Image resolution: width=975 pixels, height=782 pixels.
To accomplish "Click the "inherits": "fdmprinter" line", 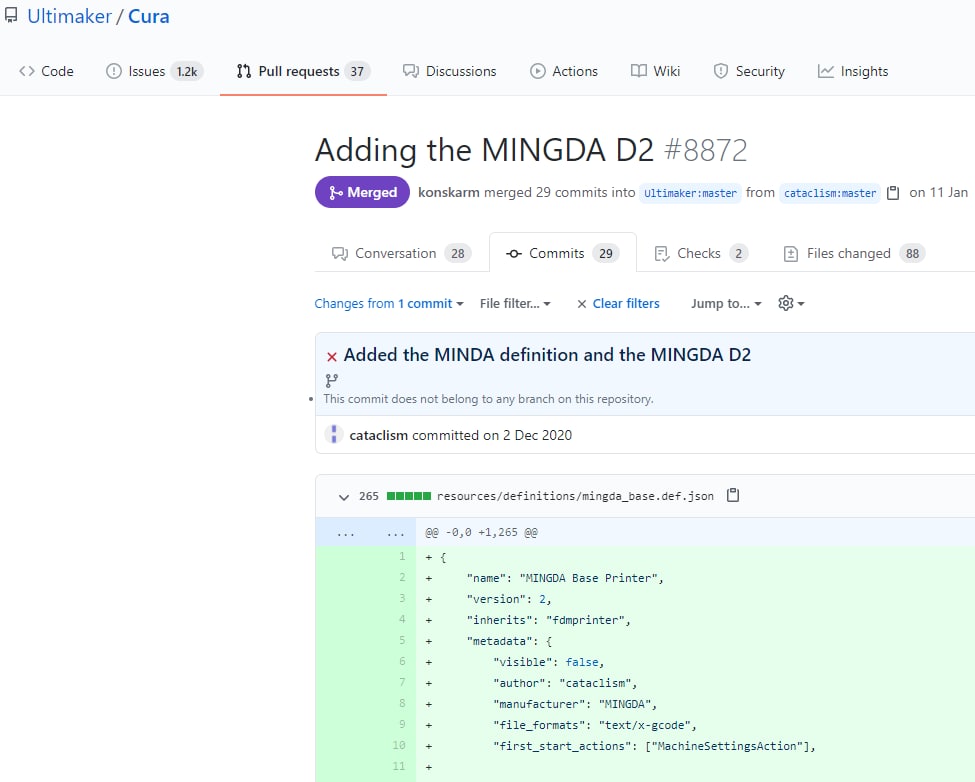I will [548, 620].
